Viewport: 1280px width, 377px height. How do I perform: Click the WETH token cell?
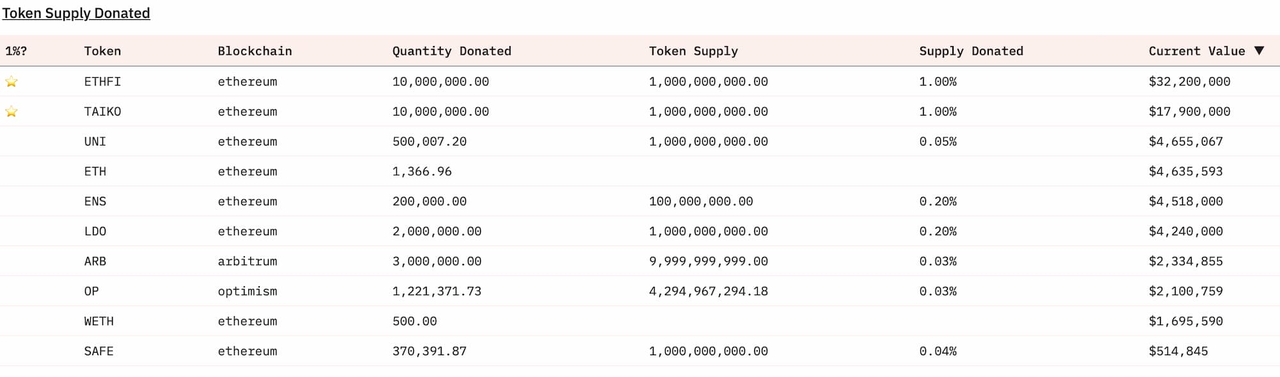tap(99, 322)
